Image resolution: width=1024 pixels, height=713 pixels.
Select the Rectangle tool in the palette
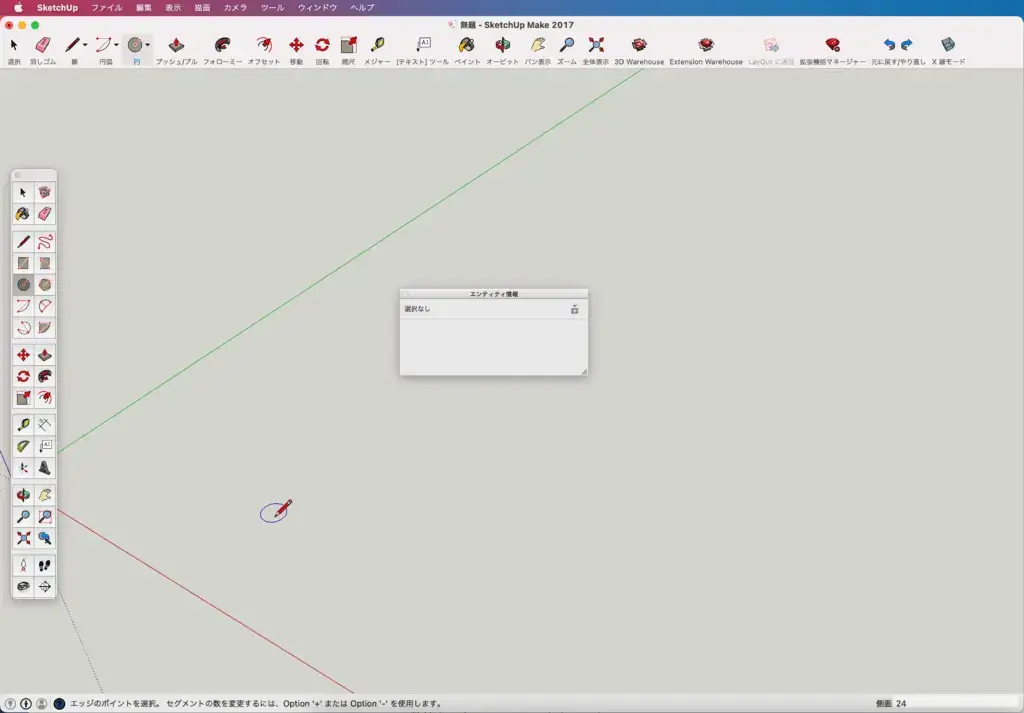[x=24, y=263]
